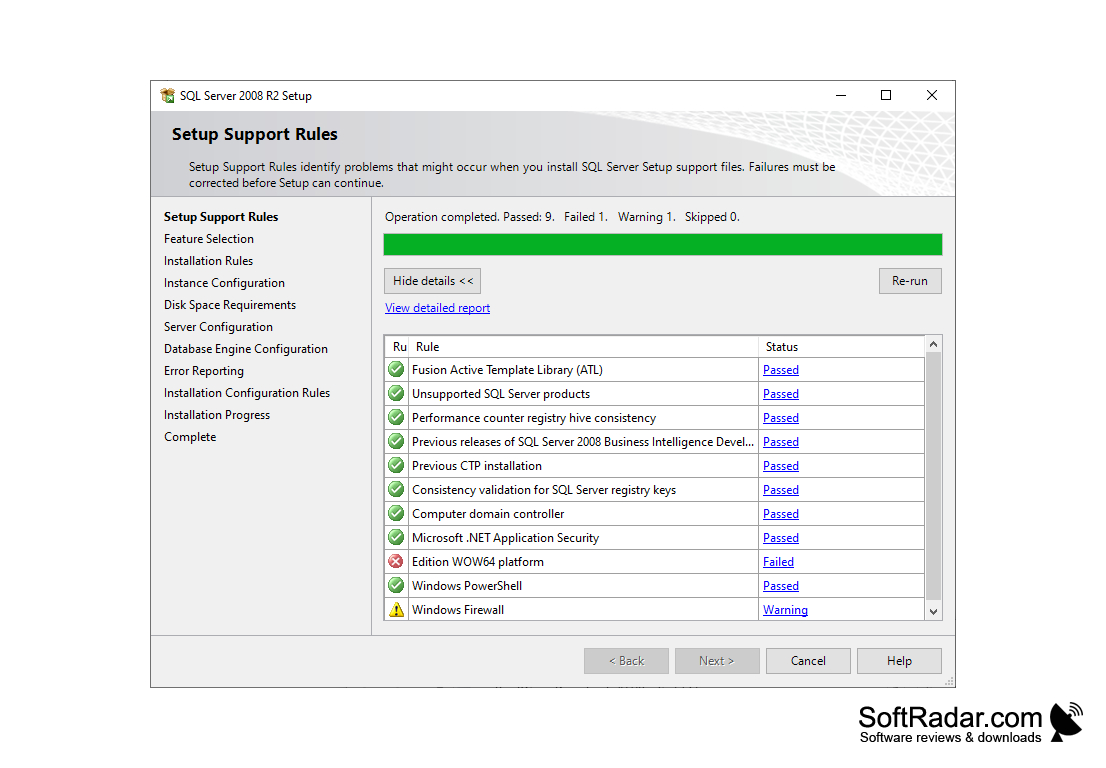Click the red failed icon for Edition WOW64 platform
The height and width of the screenshot is (768, 1106).
(396, 561)
